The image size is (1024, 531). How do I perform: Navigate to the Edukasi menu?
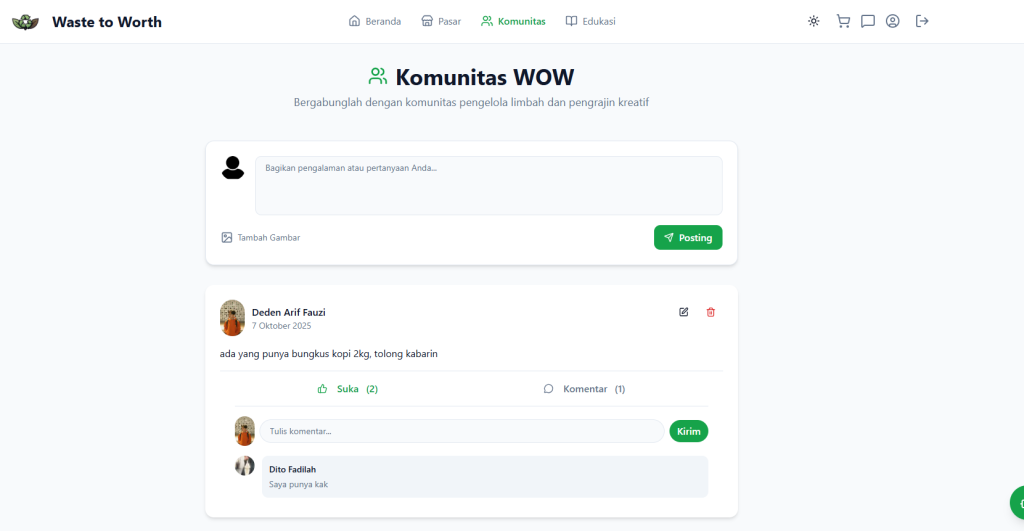tap(590, 21)
